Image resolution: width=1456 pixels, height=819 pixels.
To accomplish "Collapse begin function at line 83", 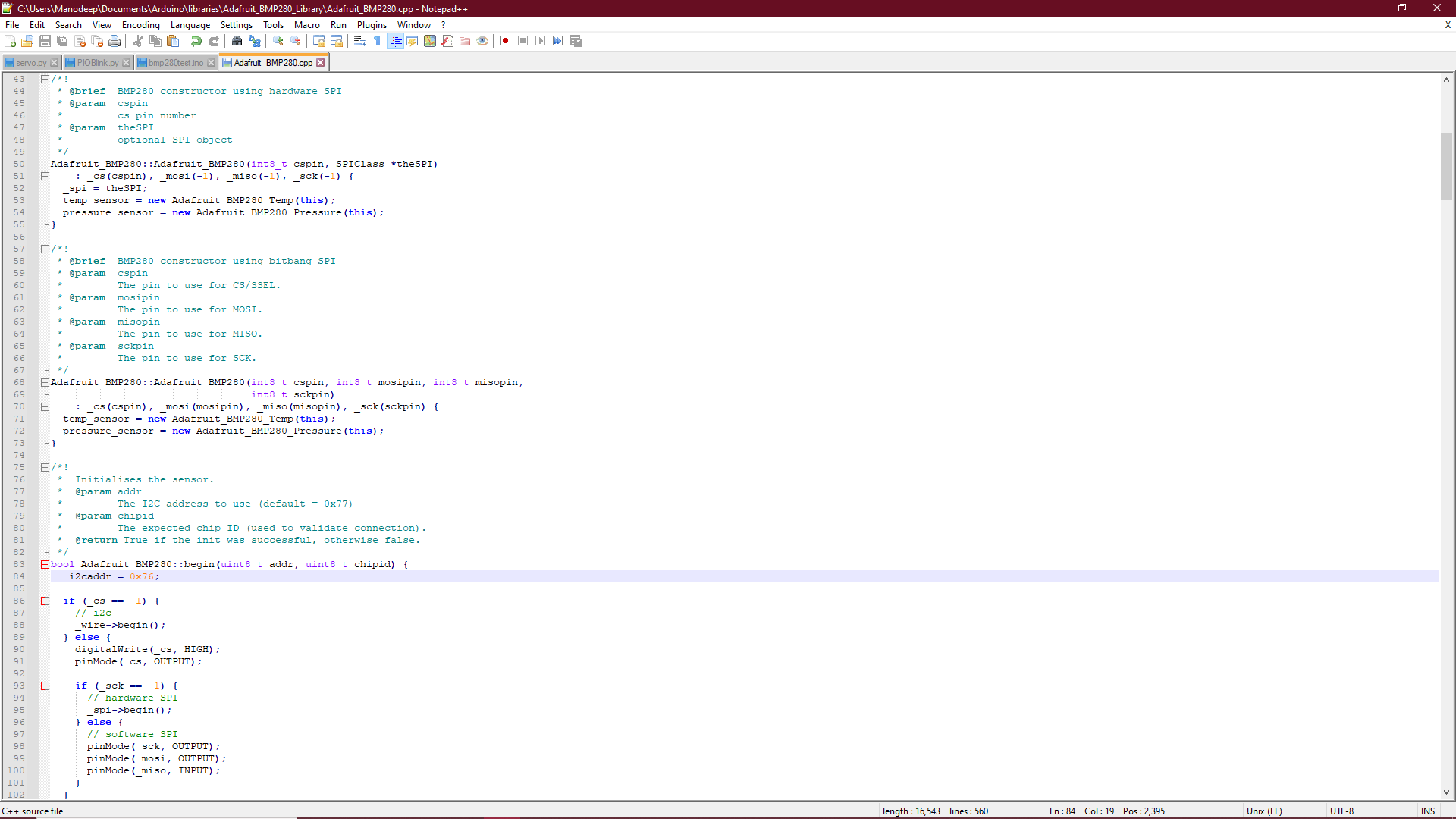I will coord(45,564).
